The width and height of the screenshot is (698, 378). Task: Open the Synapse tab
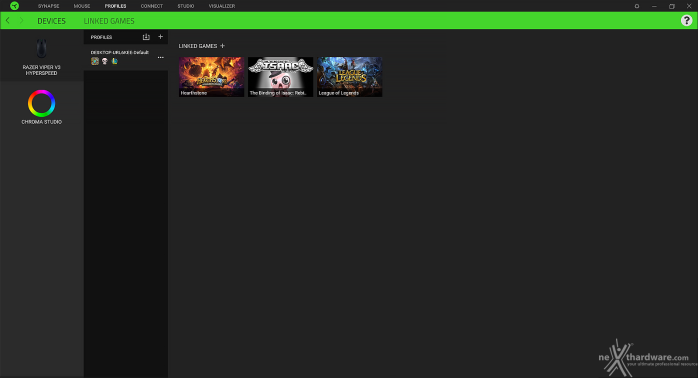(x=49, y=6)
